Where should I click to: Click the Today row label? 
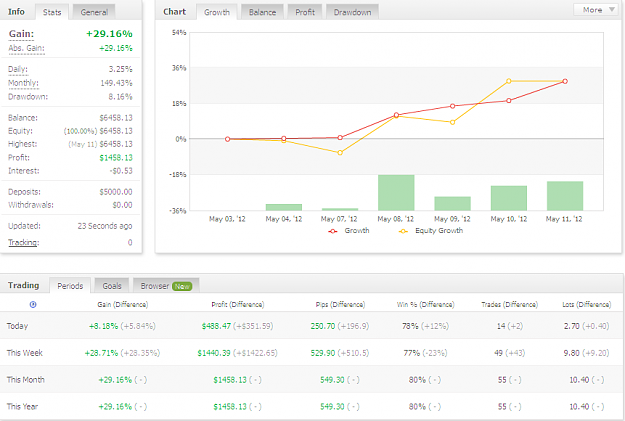click(x=18, y=326)
